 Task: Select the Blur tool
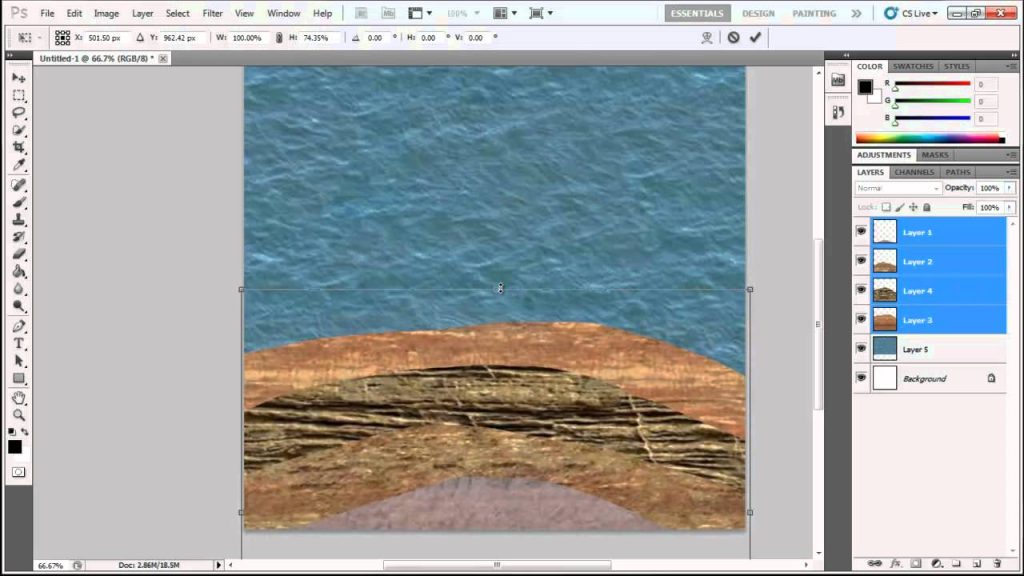tap(18, 289)
